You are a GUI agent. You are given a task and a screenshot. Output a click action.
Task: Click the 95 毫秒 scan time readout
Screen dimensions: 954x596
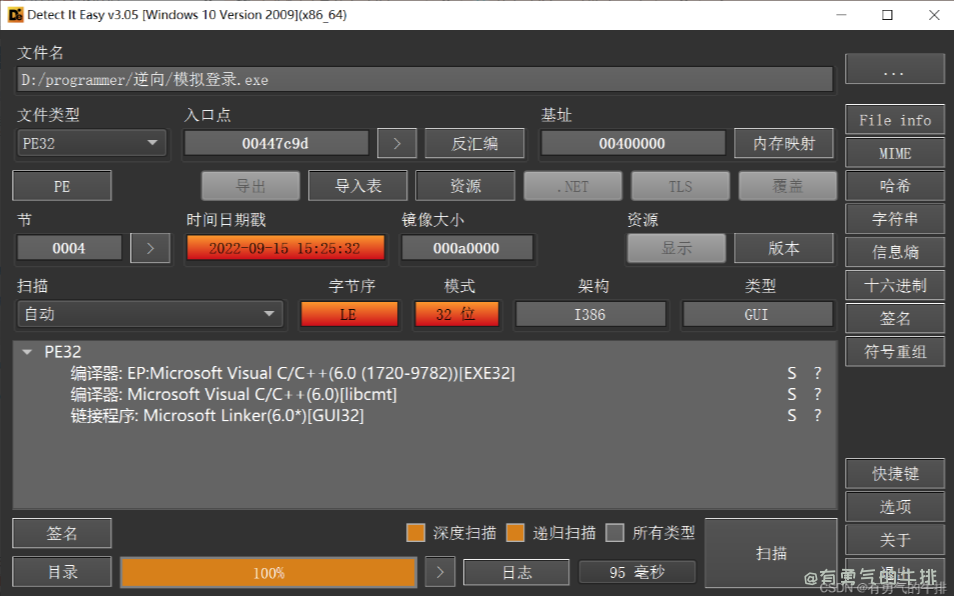click(x=637, y=572)
